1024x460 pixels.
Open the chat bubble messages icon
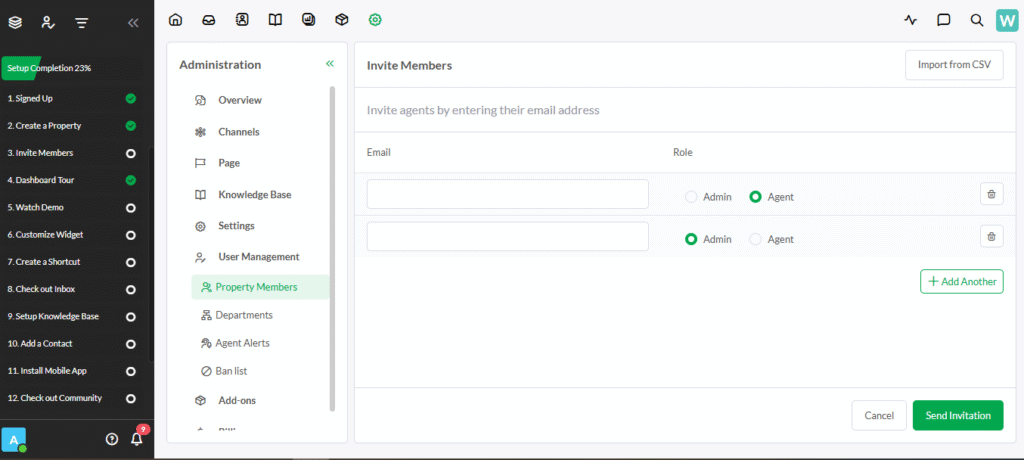(x=943, y=19)
